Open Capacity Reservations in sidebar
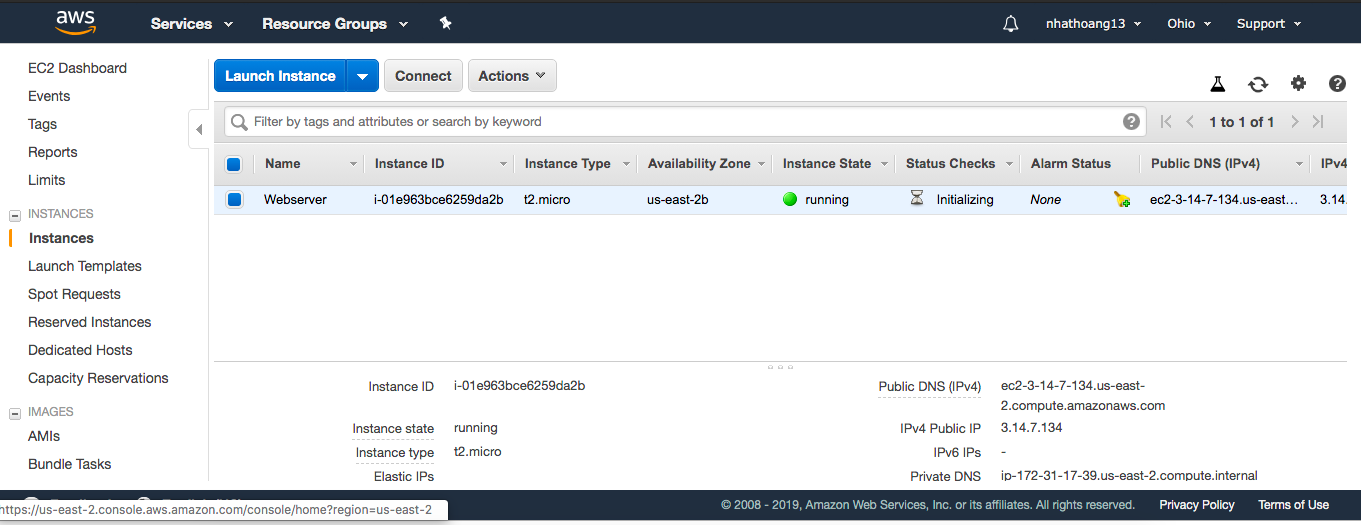The image size is (1361, 525). [98, 378]
